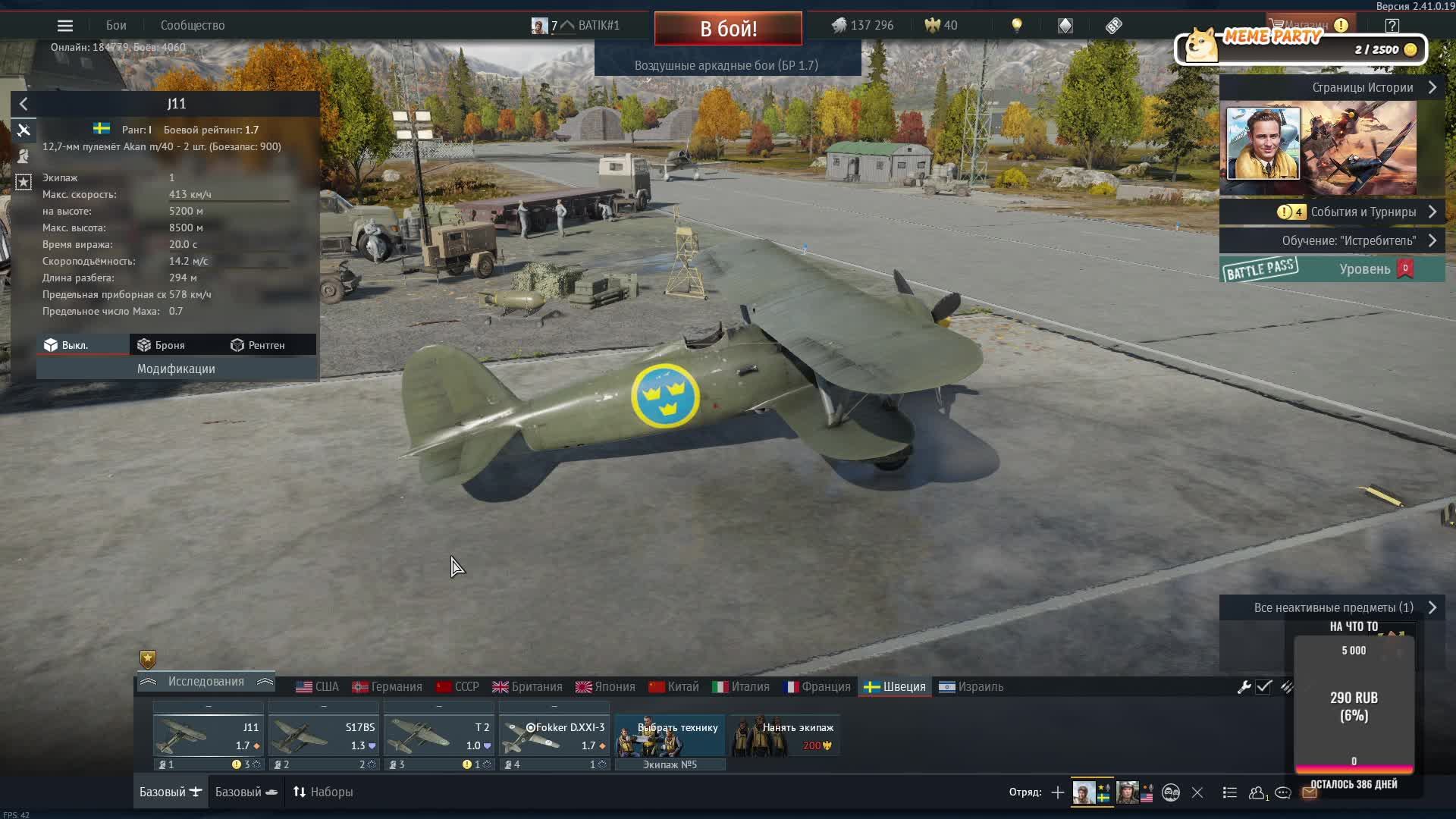Select Броня armor view mode
This screenshot has width=1456, height=819.
(x=161, y=345)
